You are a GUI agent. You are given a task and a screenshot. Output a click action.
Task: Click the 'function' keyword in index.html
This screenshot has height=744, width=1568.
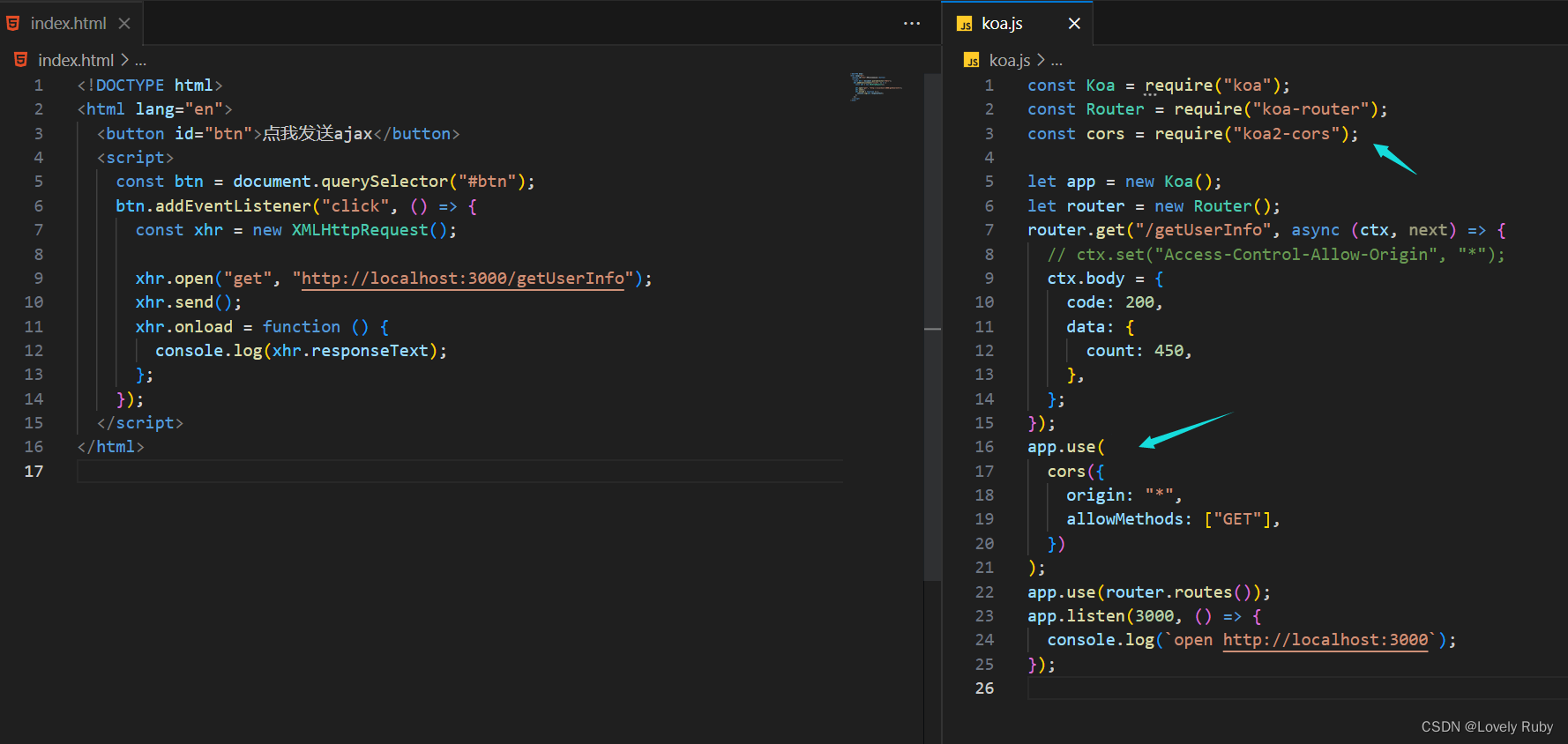(x=302, y=327)
